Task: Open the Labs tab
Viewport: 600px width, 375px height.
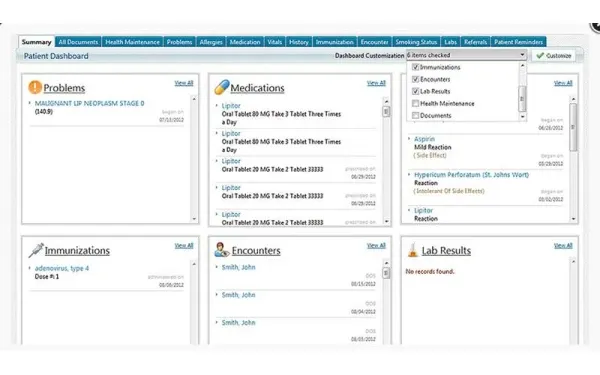Action: point(450,42)
